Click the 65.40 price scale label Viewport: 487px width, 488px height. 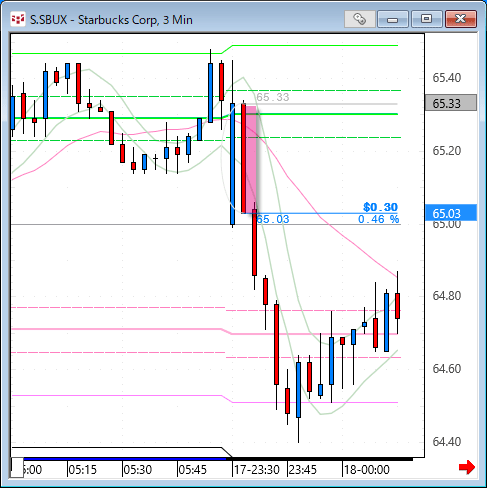pyautogui.click(x=447, y=78)
